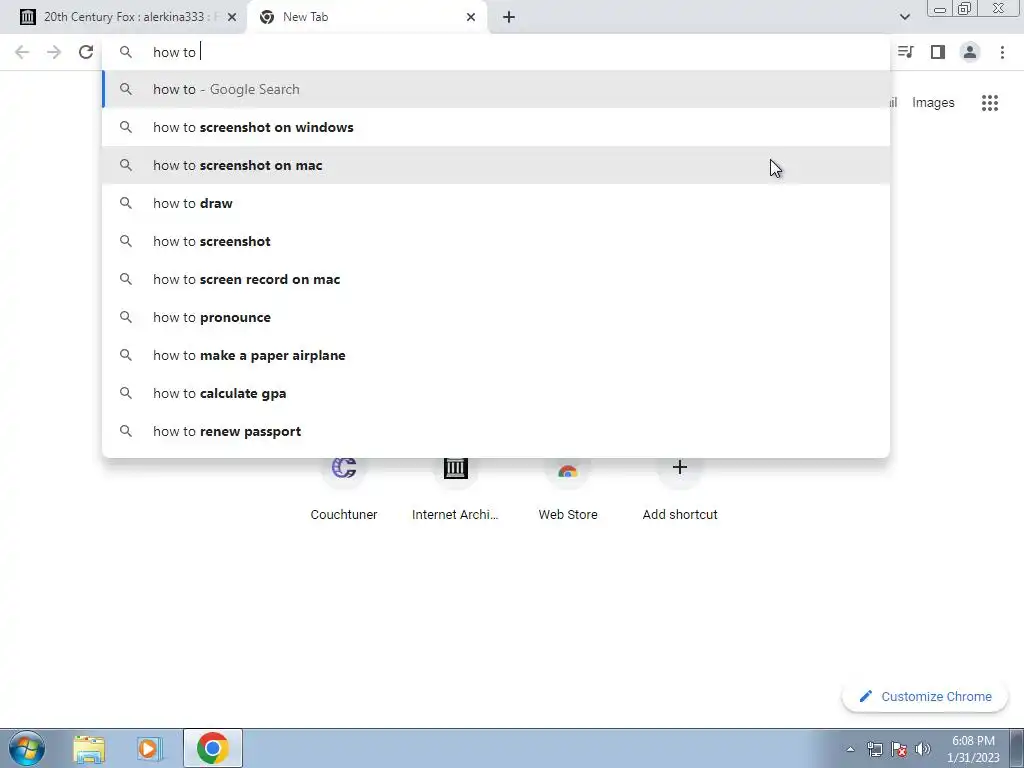Choose suggestion 'how to screenshot on mac'
The height and width of the screenshot is (768, 1024).
pyautogui.click(x=496, y=165)
